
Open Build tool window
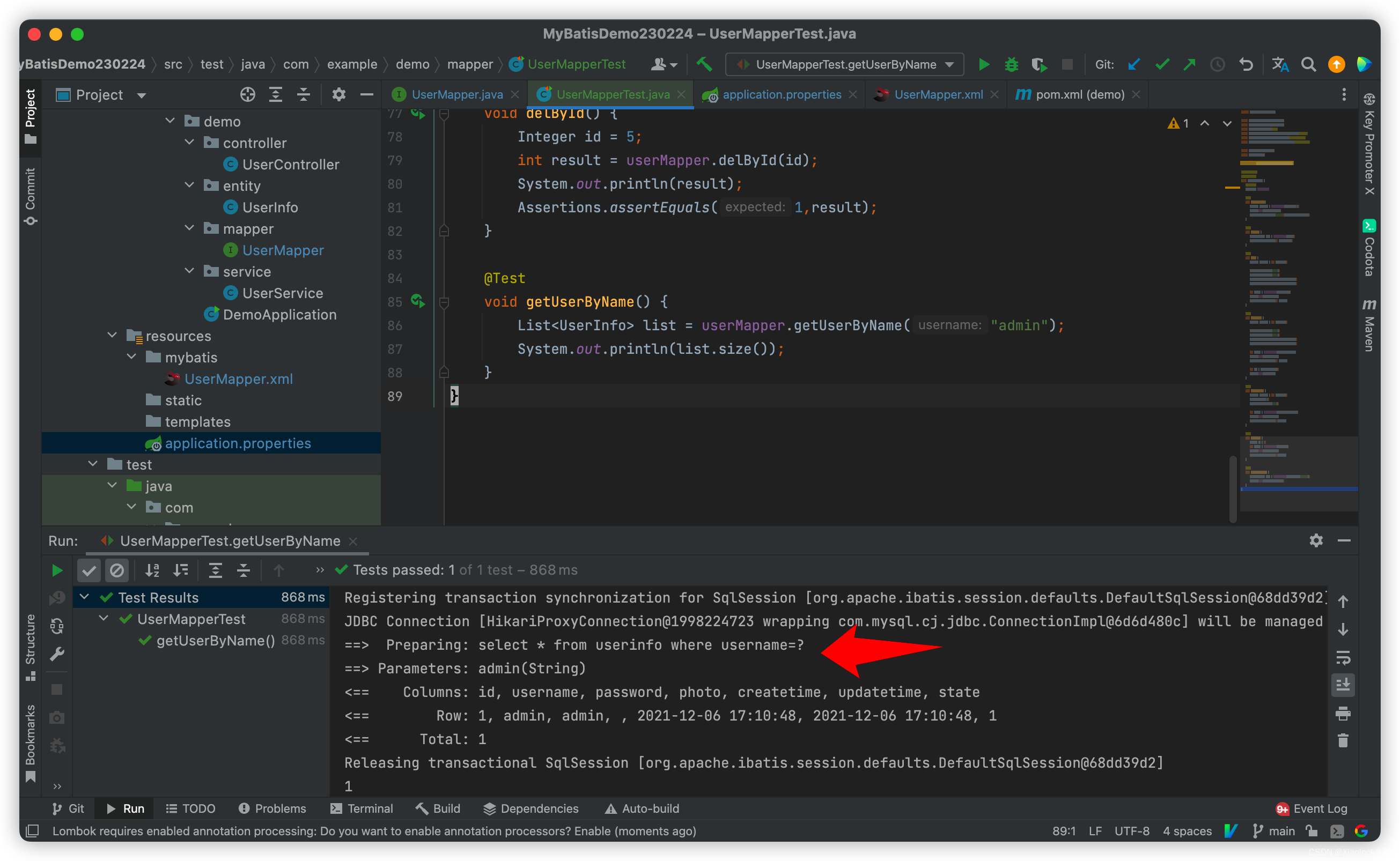[x=438, y=808]
